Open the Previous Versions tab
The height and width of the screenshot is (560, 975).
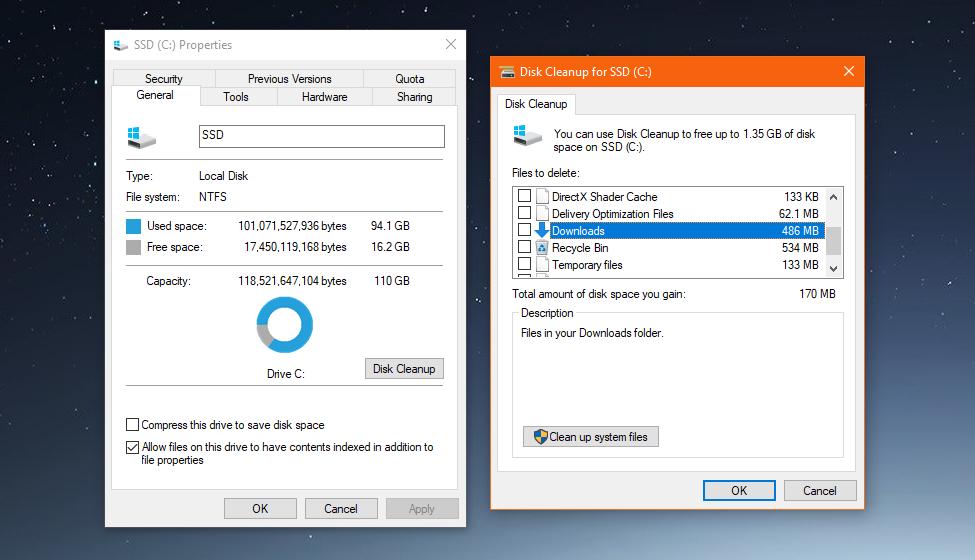point(290,79)
